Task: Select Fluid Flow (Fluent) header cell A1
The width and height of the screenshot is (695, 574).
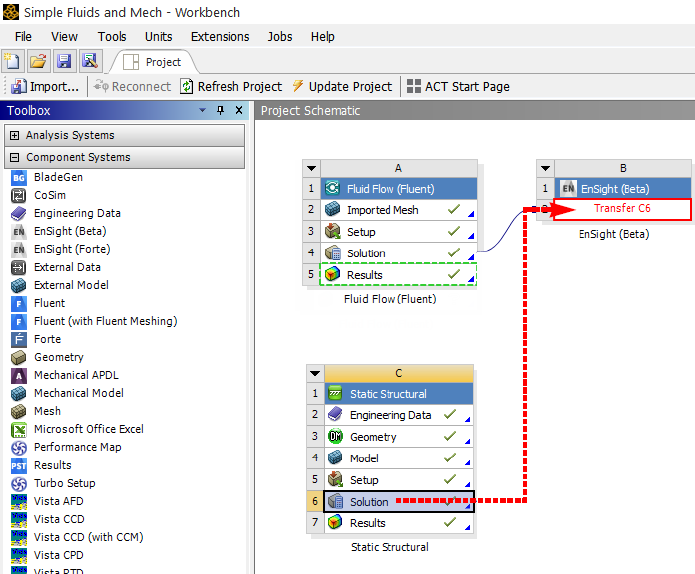Action: pyautogui.click(x=399, y=189)
